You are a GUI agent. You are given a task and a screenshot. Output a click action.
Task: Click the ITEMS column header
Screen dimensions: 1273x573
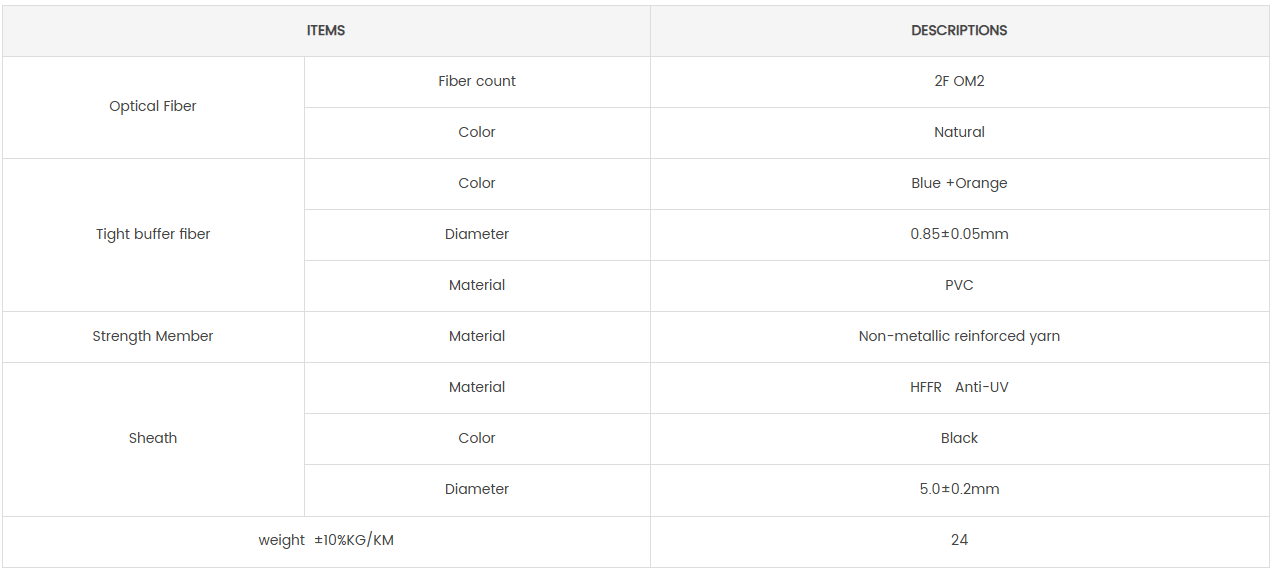coord(326,31)
